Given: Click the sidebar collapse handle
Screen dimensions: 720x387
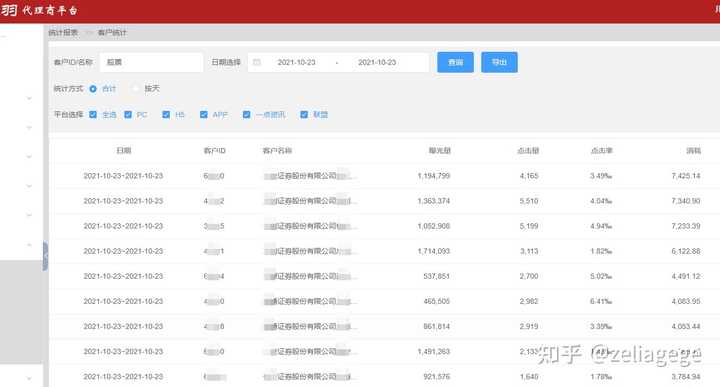Looking at the screenshot, I should click(x=45, y=256).
